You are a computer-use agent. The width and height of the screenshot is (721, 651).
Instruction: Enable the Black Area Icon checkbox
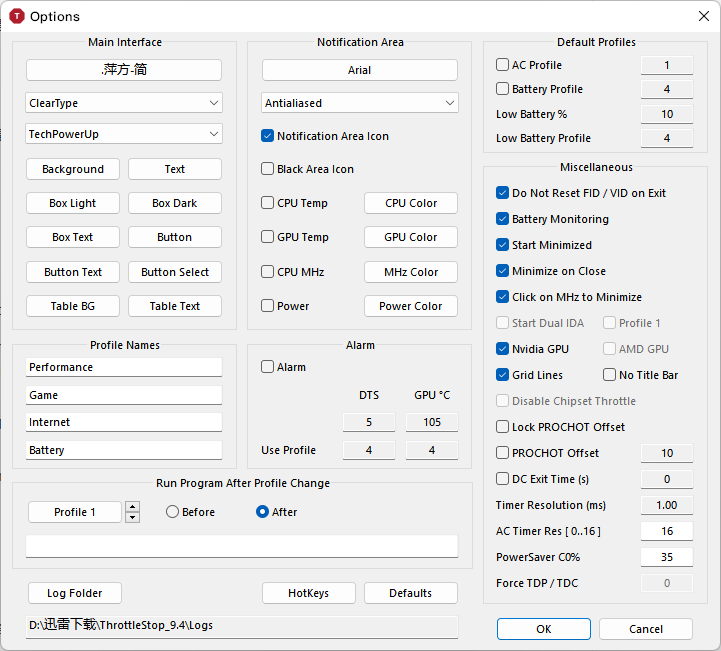click(268, 169)
